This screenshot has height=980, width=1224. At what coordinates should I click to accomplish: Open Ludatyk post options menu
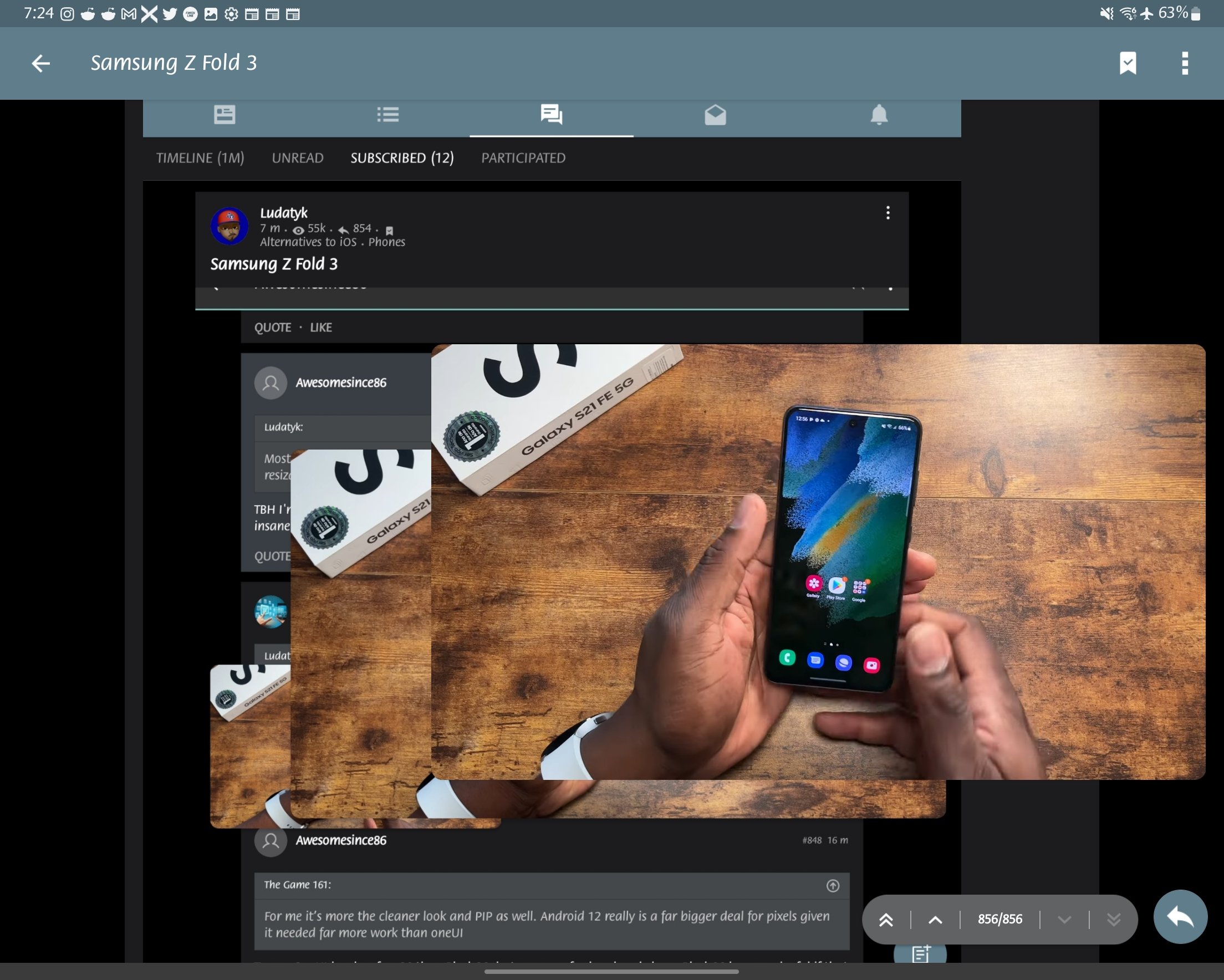click(888, 213)
